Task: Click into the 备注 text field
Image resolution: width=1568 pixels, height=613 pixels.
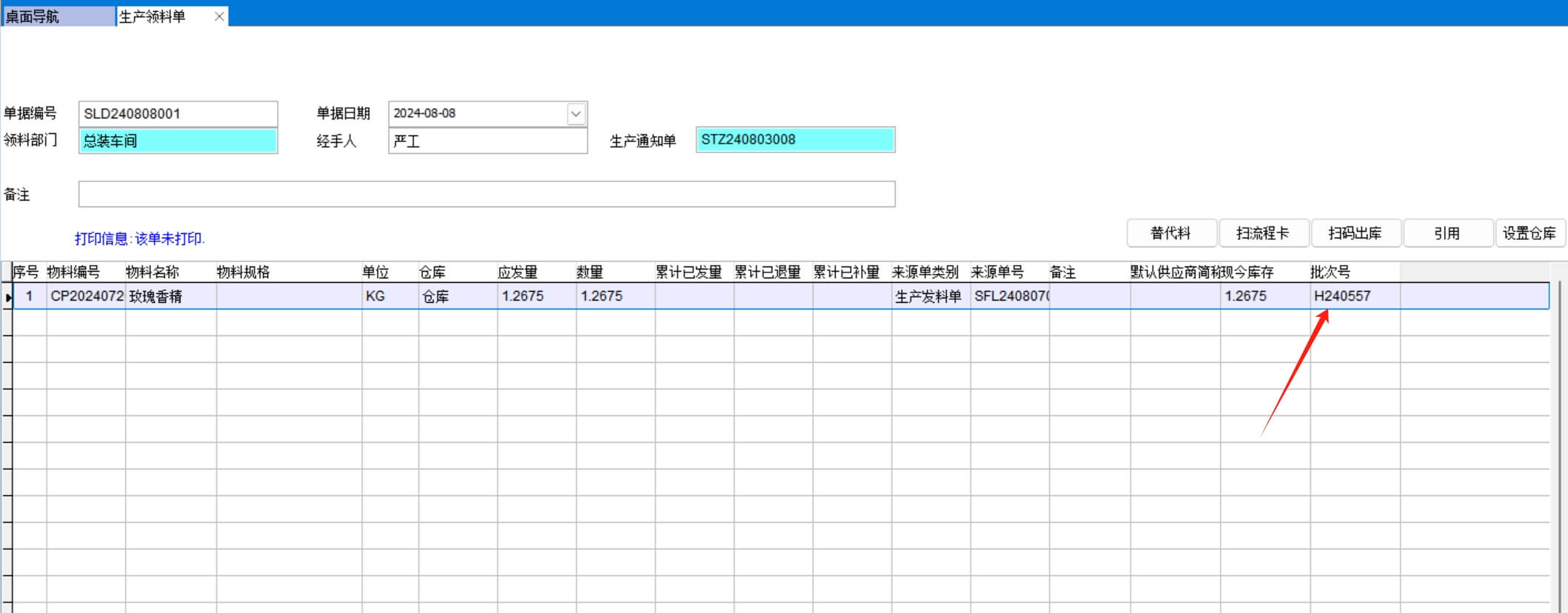Action: click(x=486, y=195)
